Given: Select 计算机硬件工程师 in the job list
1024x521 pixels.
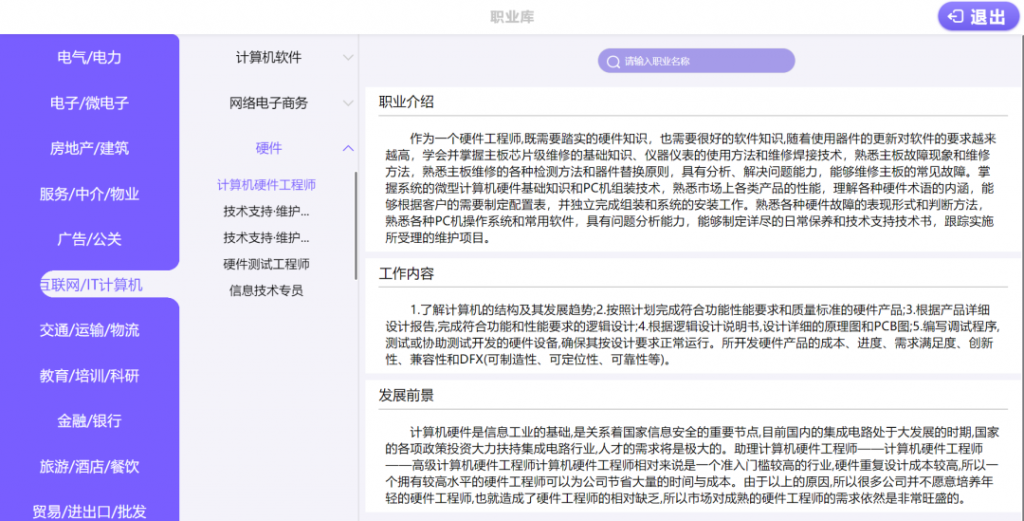Looking at the screenshot, I should [266, 185].
